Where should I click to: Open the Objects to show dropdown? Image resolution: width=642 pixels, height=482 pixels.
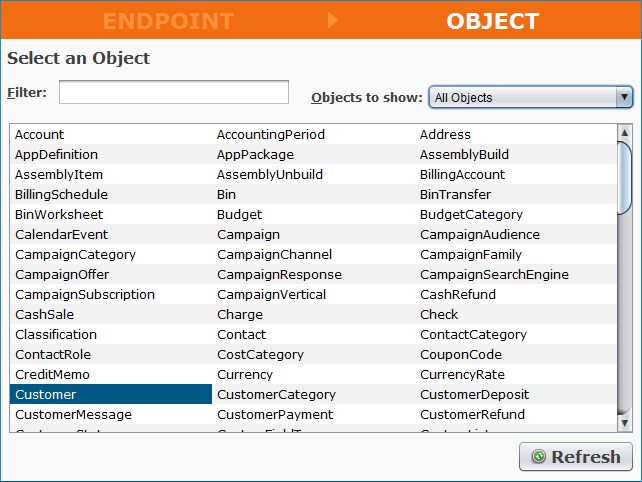click(530, 97)
